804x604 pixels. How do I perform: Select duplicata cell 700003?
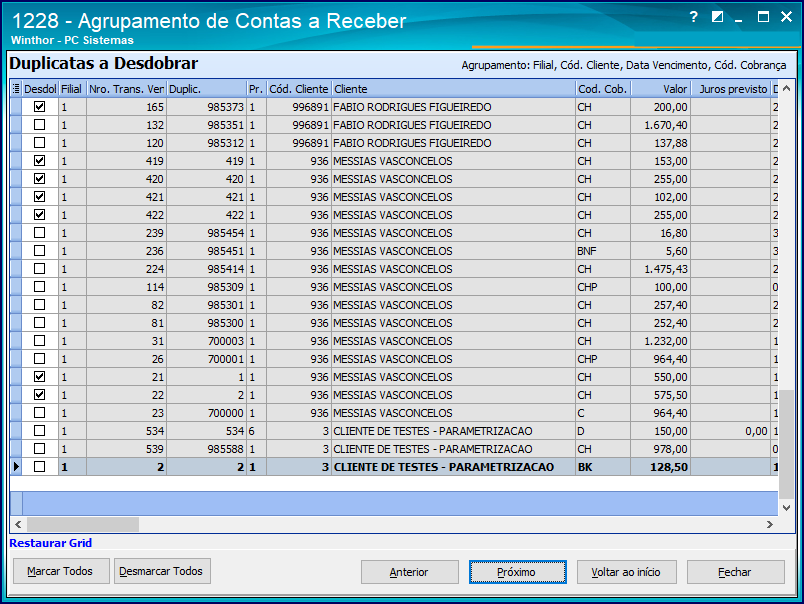coord(207,341)
